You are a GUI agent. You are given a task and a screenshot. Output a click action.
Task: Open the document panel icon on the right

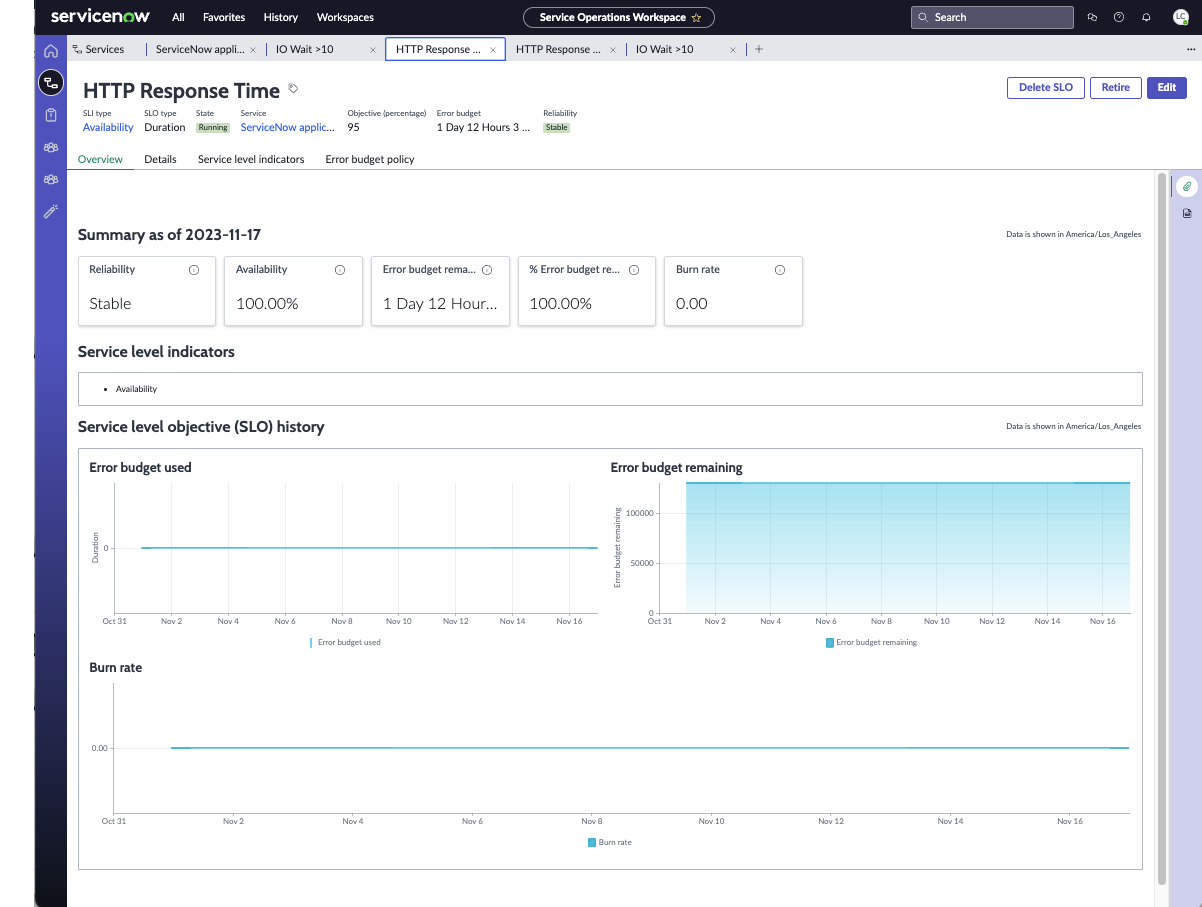click(1187, 214)
